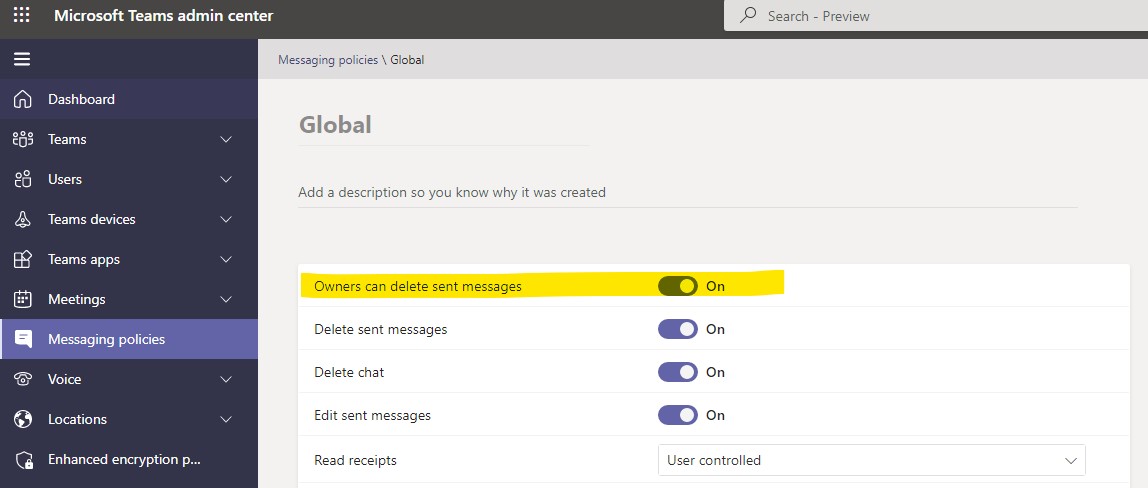Click the Search - Preview box
This screenshot has width=1148, height=488.
click(936, 15)
